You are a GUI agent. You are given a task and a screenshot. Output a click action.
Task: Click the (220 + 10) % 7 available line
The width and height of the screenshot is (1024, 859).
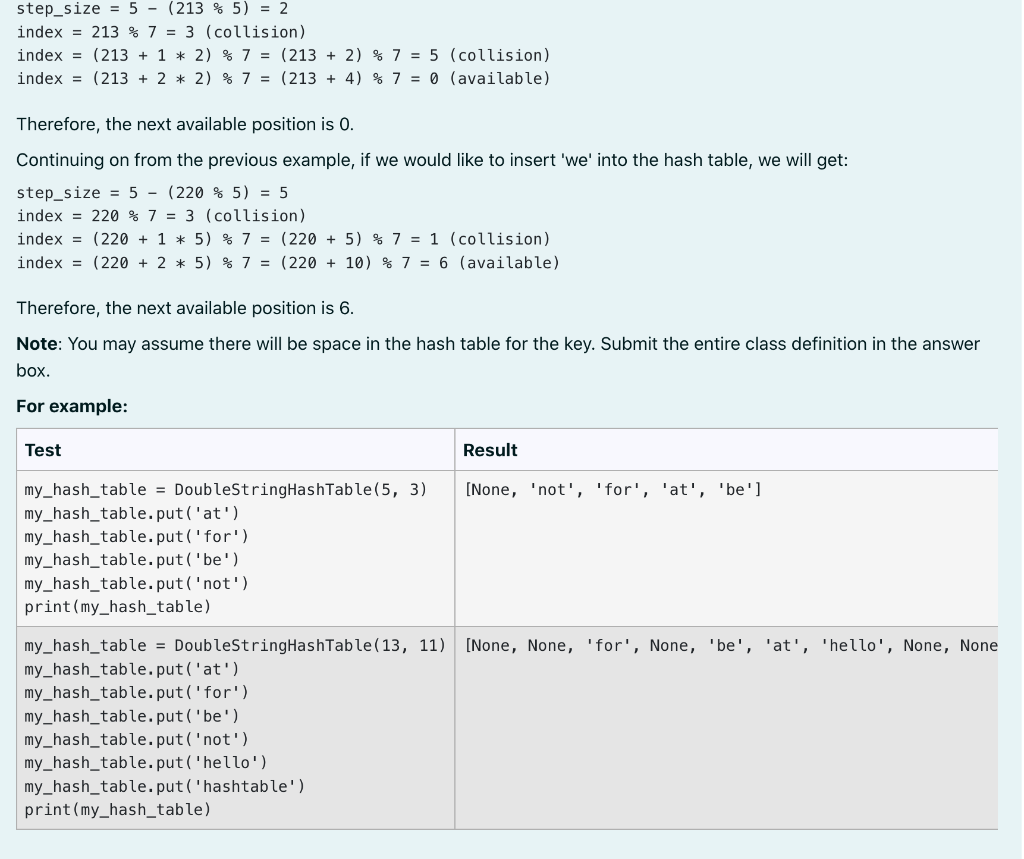287,262
